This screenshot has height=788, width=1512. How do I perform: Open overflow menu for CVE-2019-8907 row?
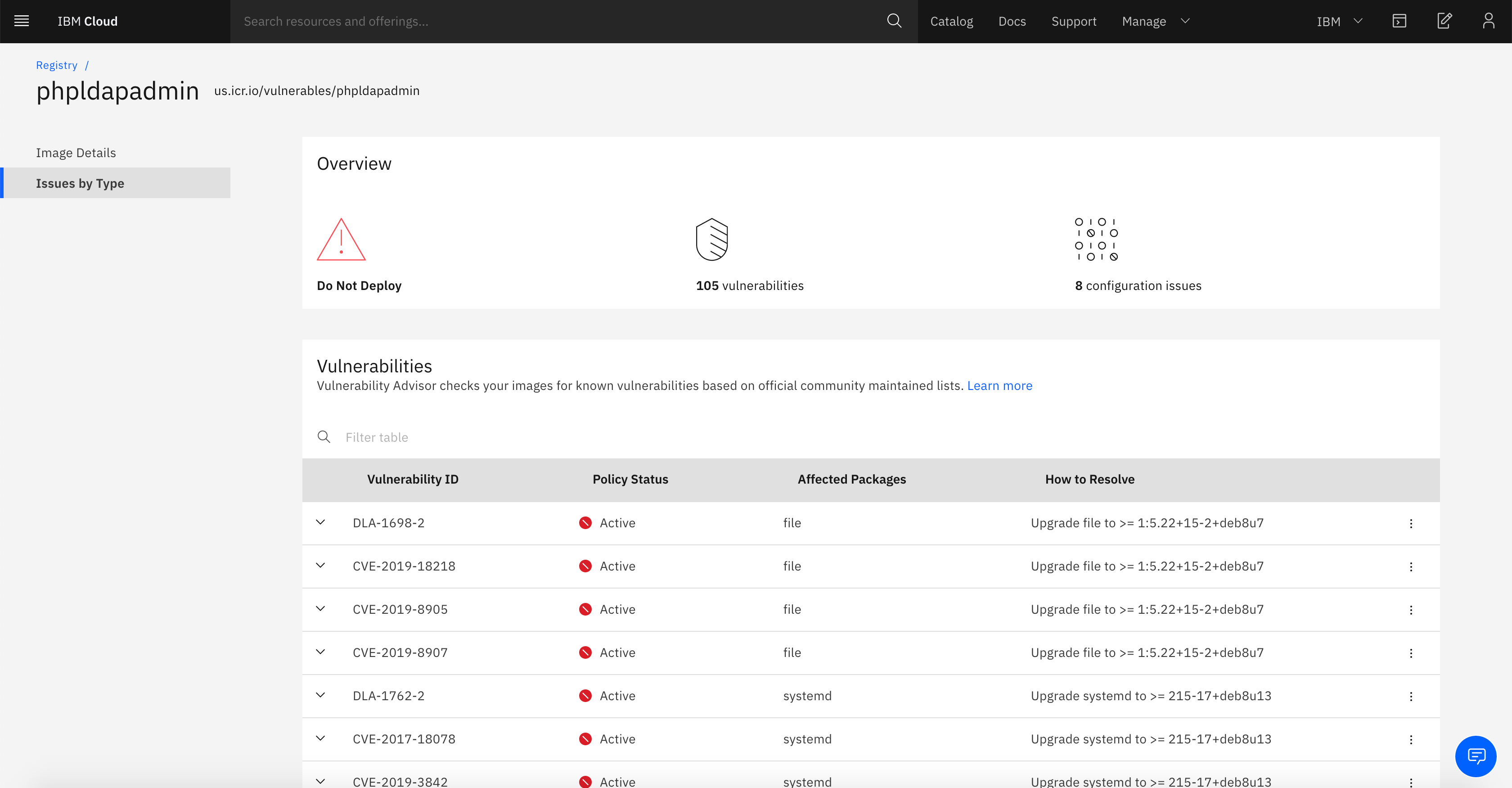(x=1410, y=653)
